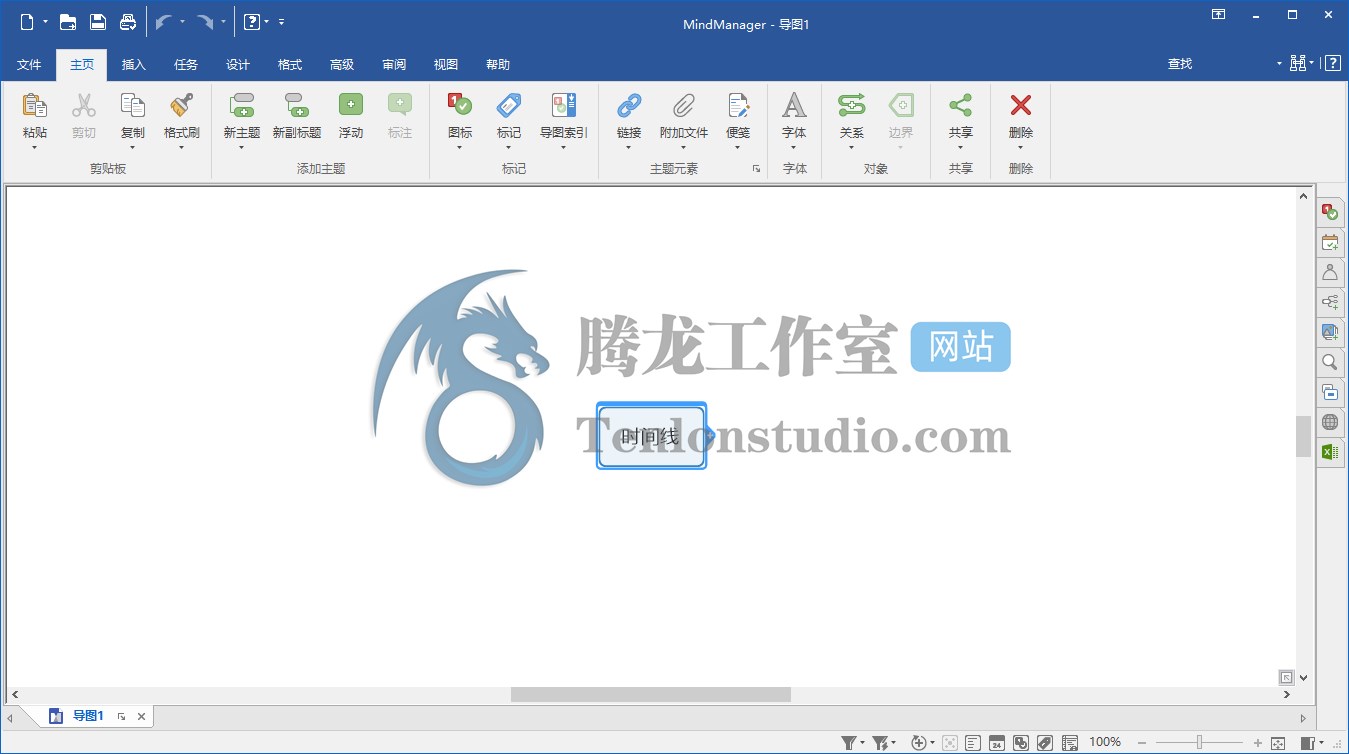1349x754 pixels.
Task: Switch to the 视图 ribbon tab
Action: [445, 64]
